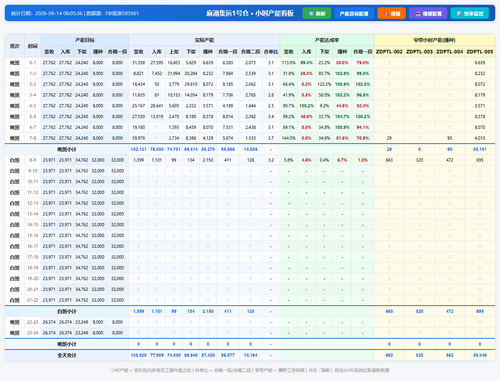Click value 2,150 in the 8-9 row
This screenshot has height=381, width=500.
pos(208,160)
